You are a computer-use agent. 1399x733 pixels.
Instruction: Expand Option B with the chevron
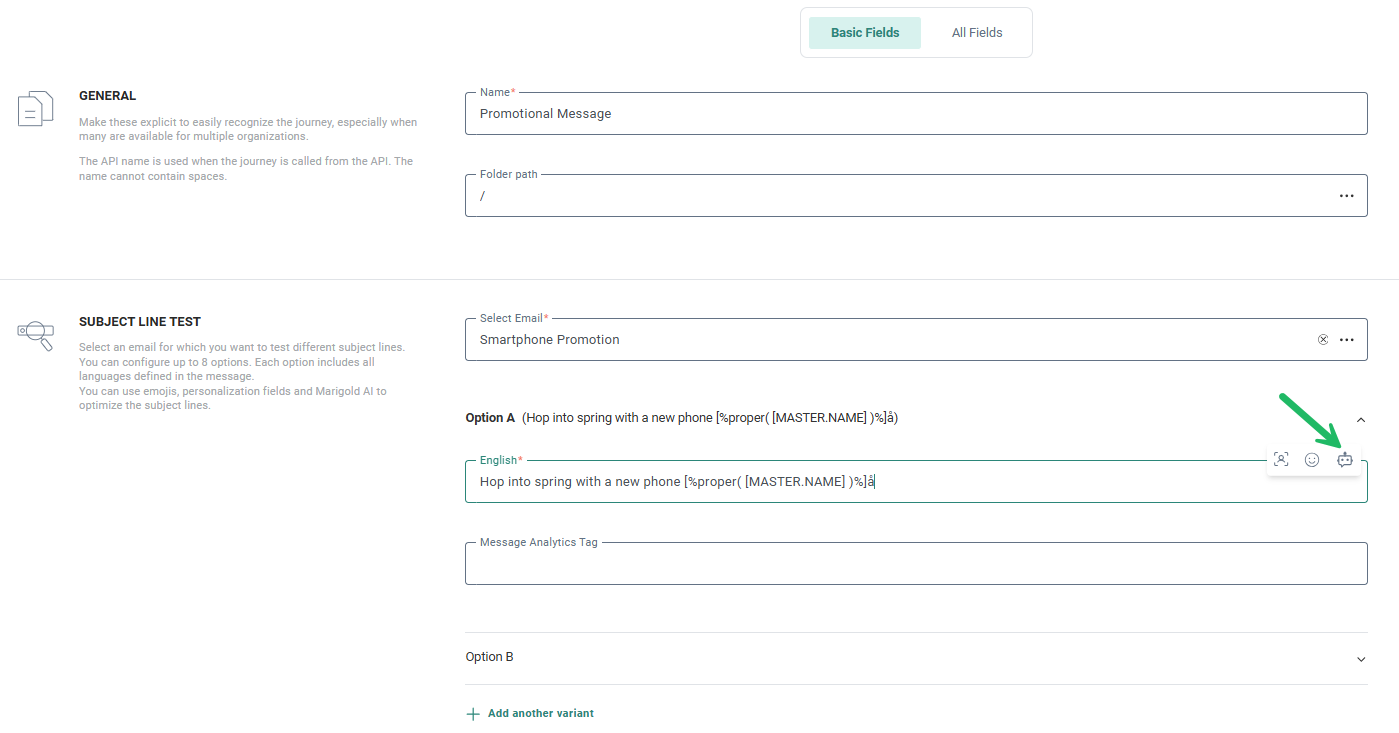1360,659
